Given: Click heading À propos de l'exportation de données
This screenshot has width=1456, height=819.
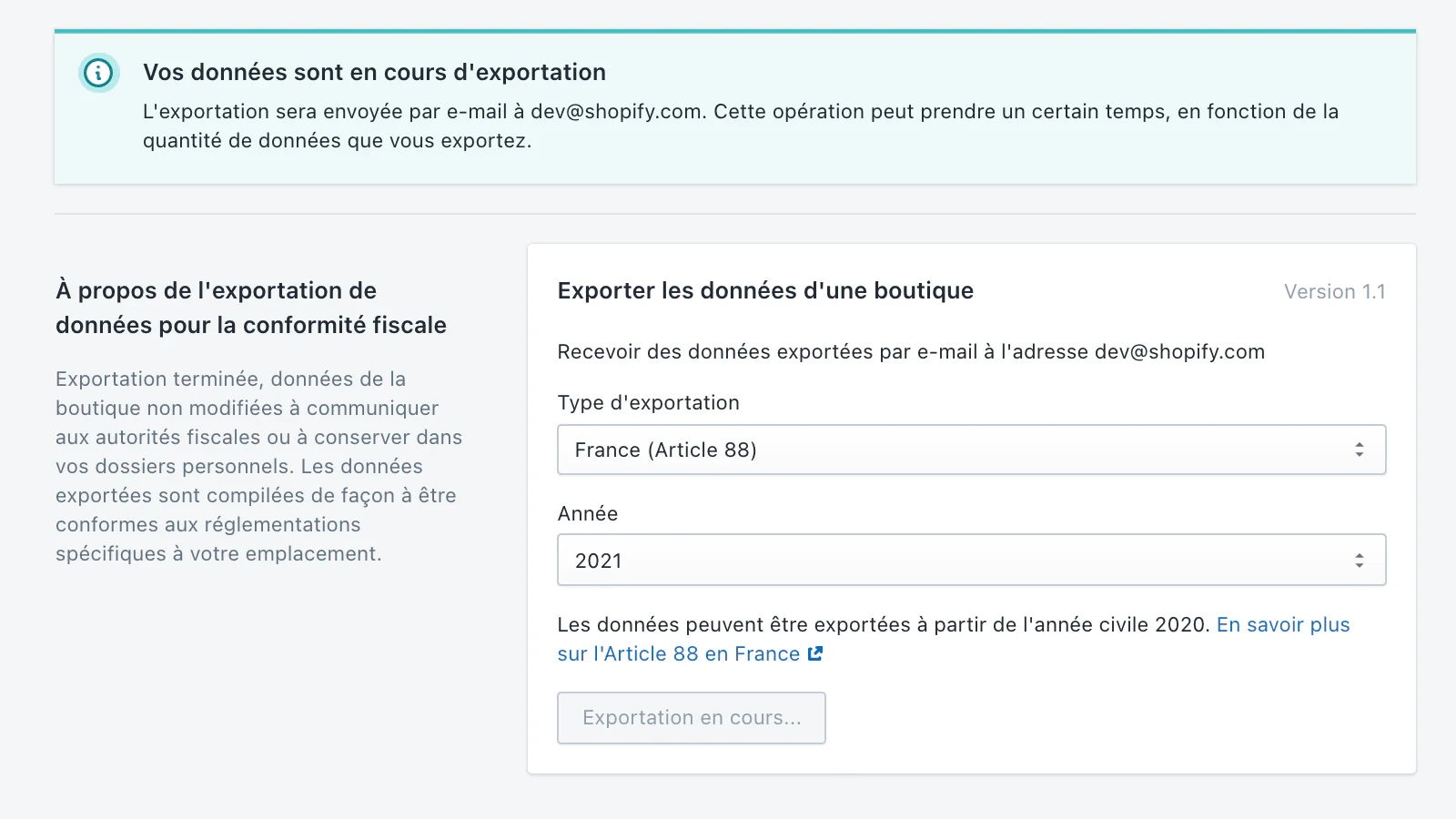Looking at the screenshot, I should (x=251, y=308).
